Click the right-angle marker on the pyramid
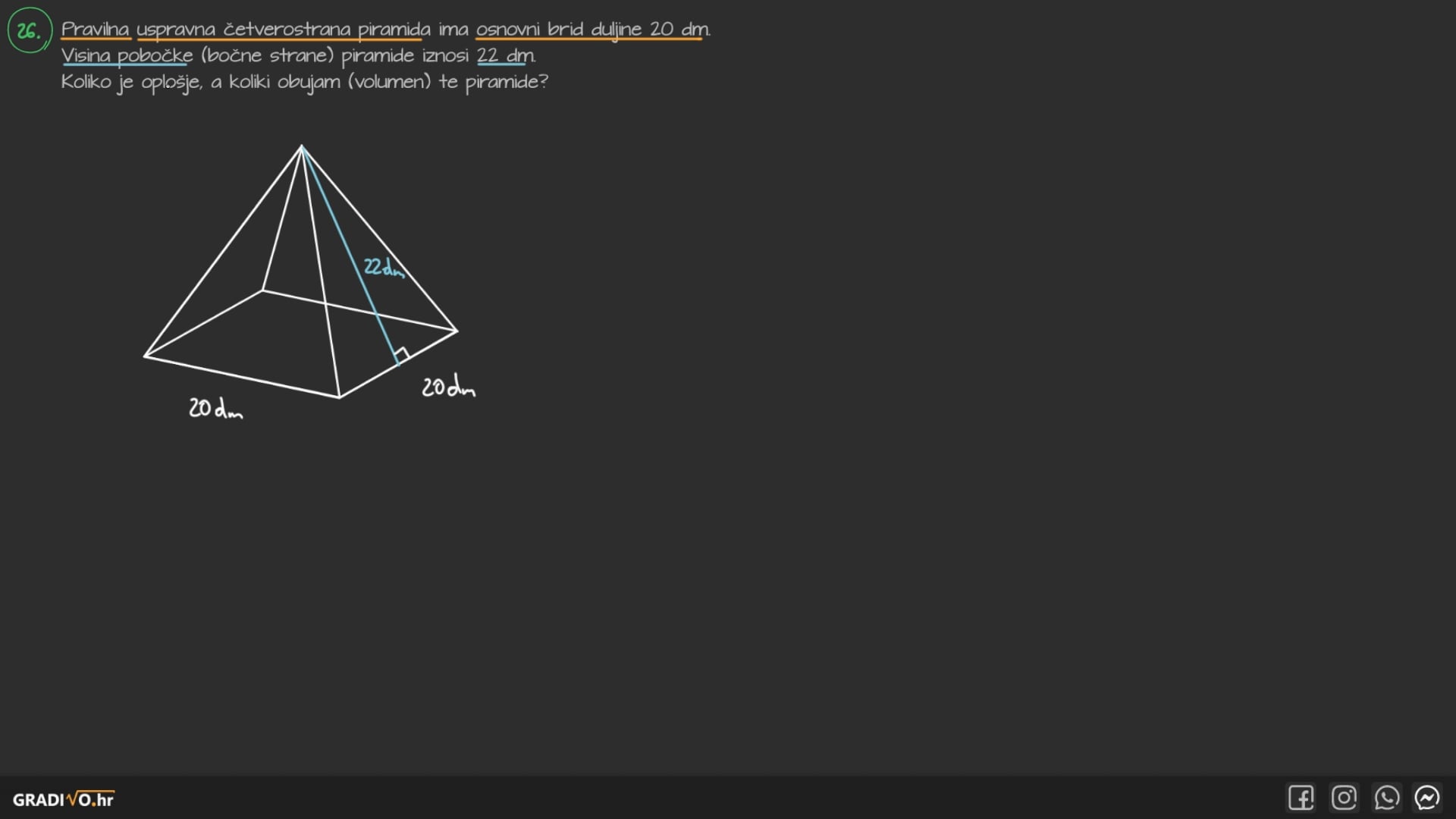Viewport: 1456px width, 819px height. 403,354
